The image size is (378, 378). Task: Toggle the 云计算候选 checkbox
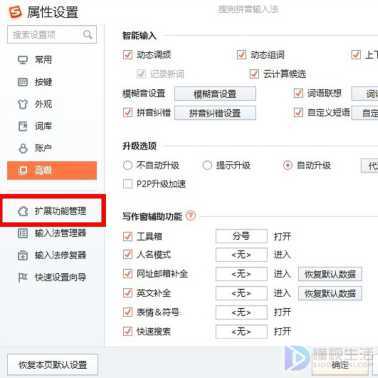pyautogui.click(x=254, y=74)
